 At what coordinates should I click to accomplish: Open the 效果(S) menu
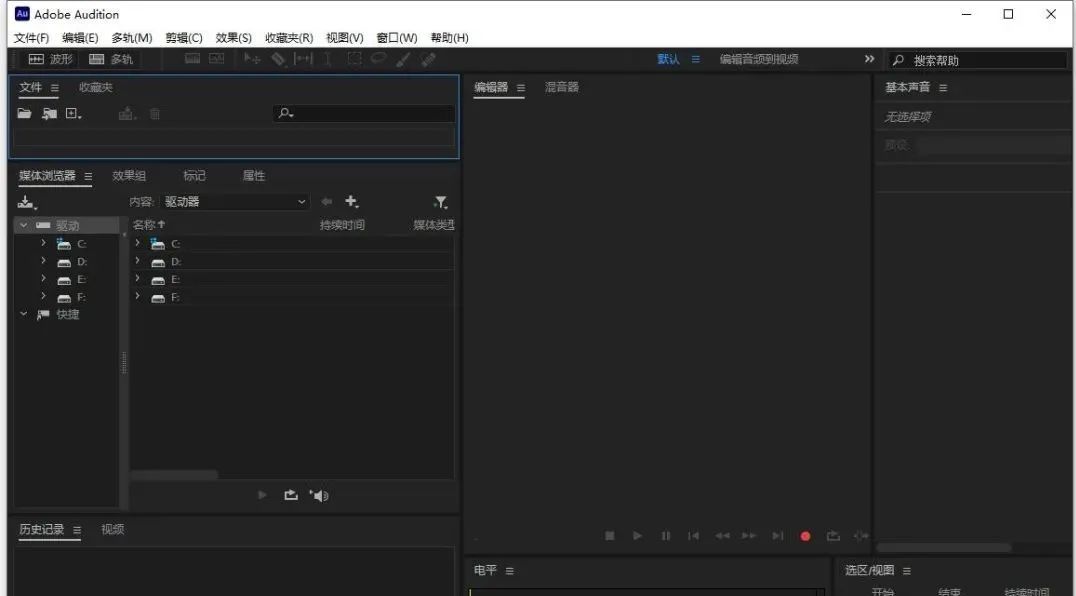(x=235, y=37)
